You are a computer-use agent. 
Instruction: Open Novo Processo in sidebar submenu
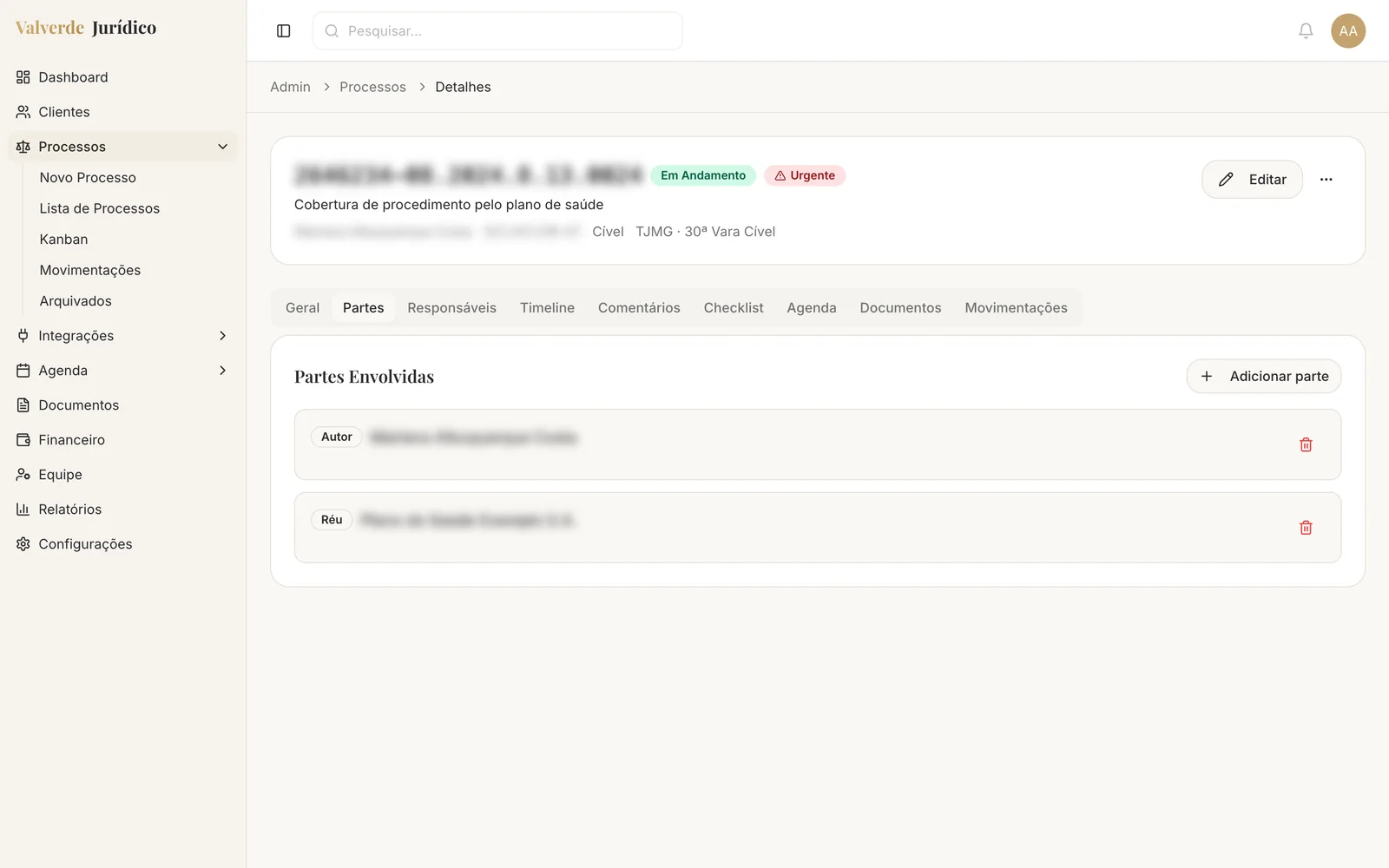(88, 178)
